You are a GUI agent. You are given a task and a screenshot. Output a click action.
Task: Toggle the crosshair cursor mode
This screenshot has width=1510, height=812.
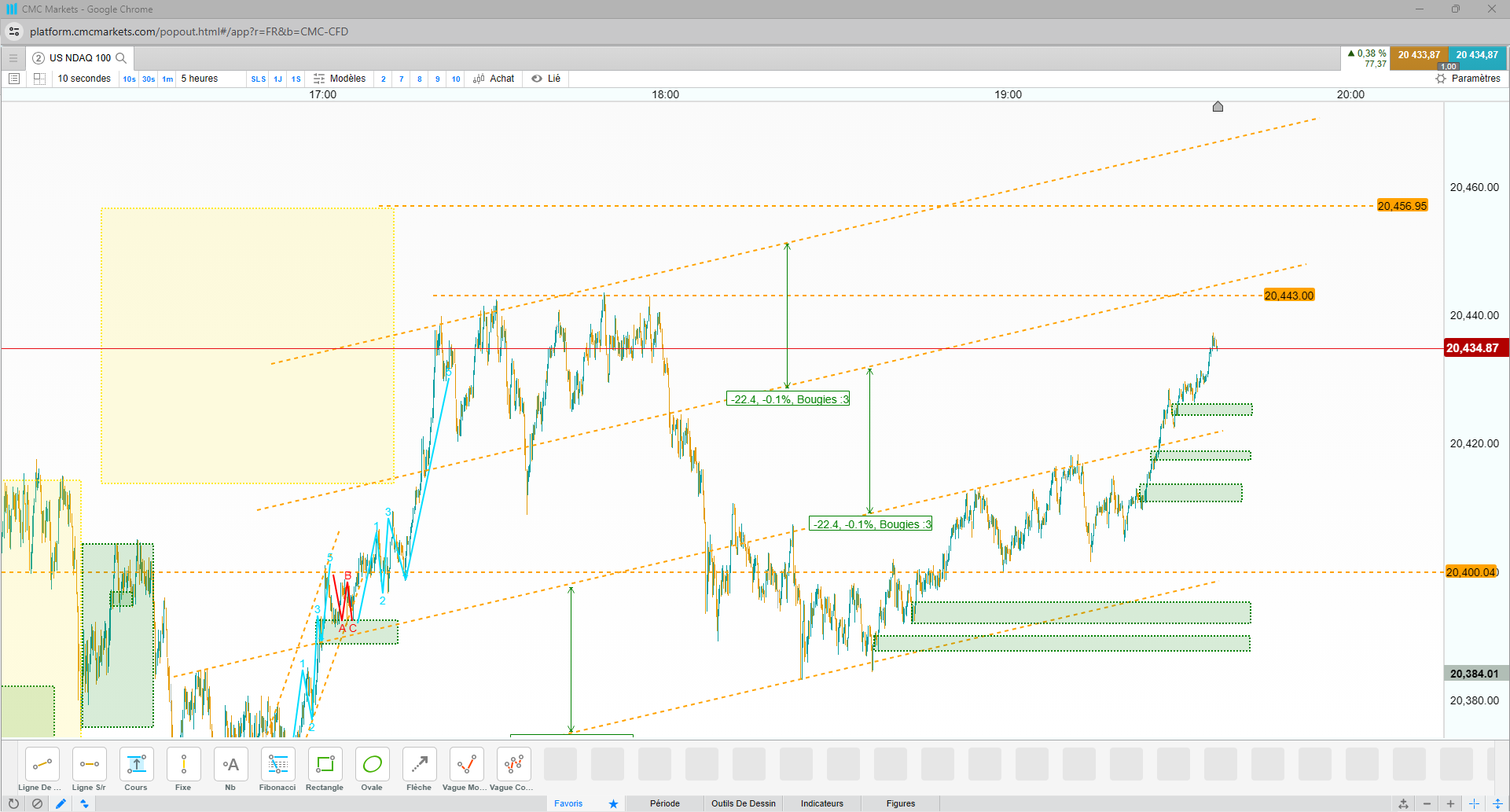coord(1474,803)
